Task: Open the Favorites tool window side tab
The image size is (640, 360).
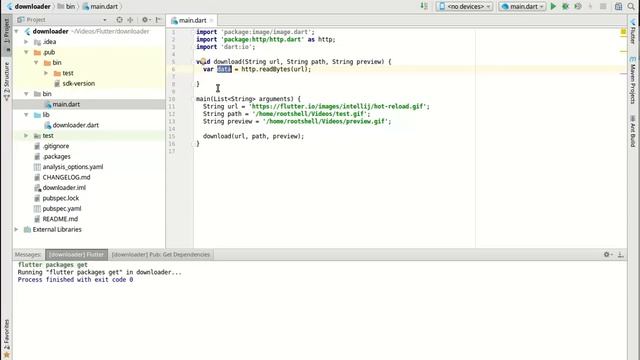Action: [x=7, y=338]
